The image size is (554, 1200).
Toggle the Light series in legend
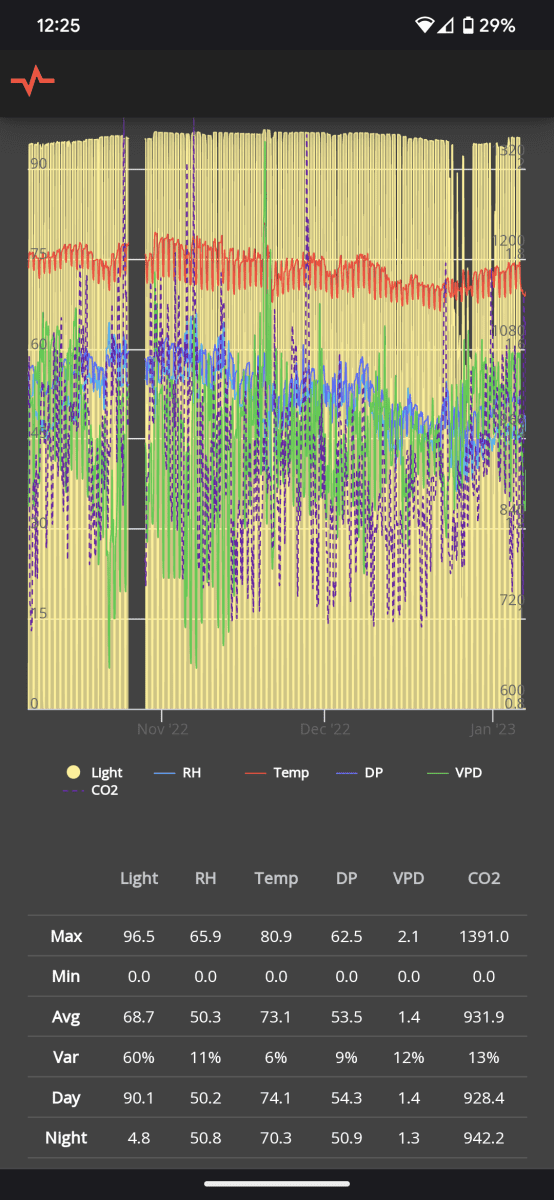(x=93, y=772)
